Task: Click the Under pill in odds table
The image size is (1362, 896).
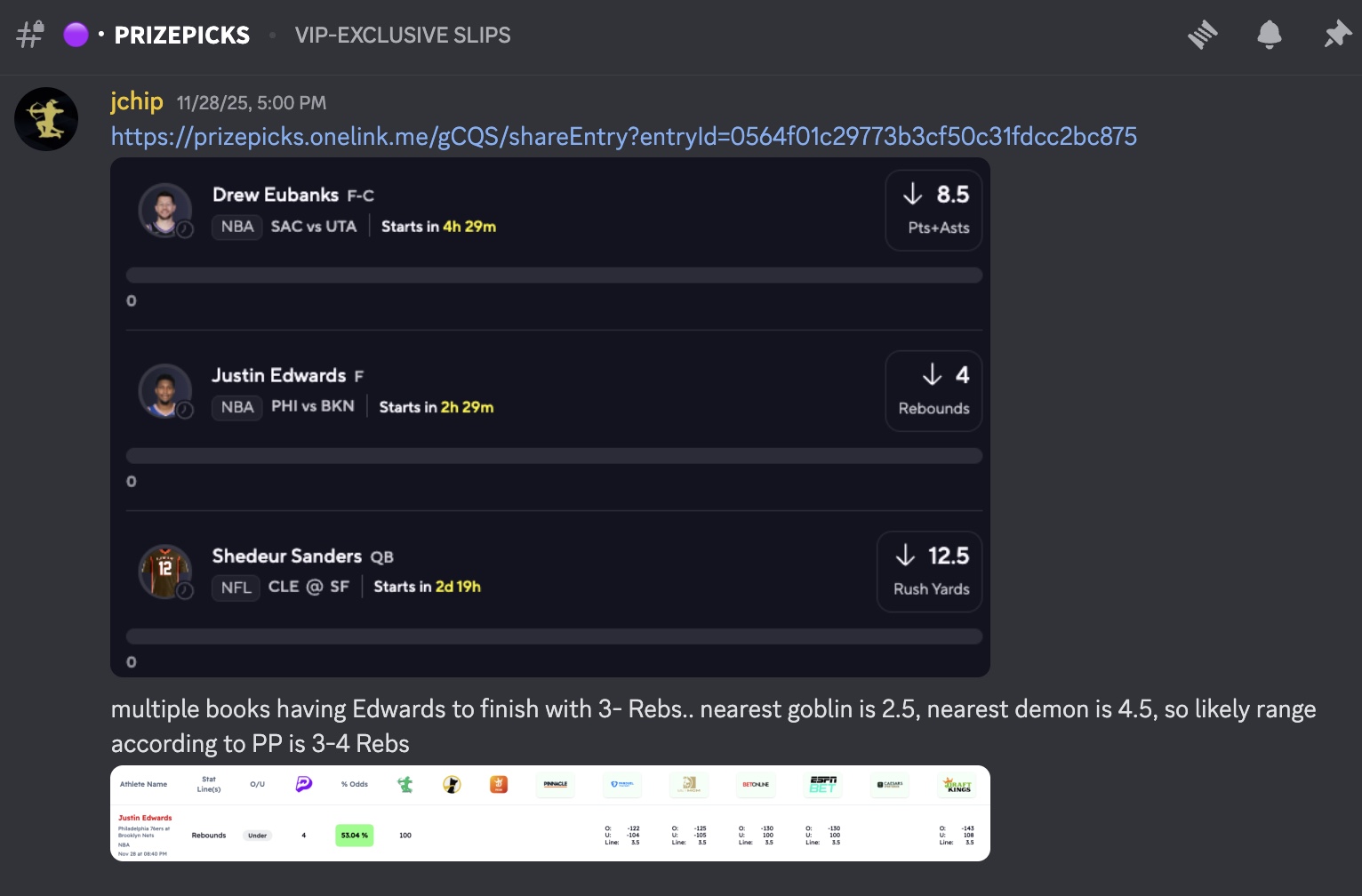Action: [x=257, y=836]
